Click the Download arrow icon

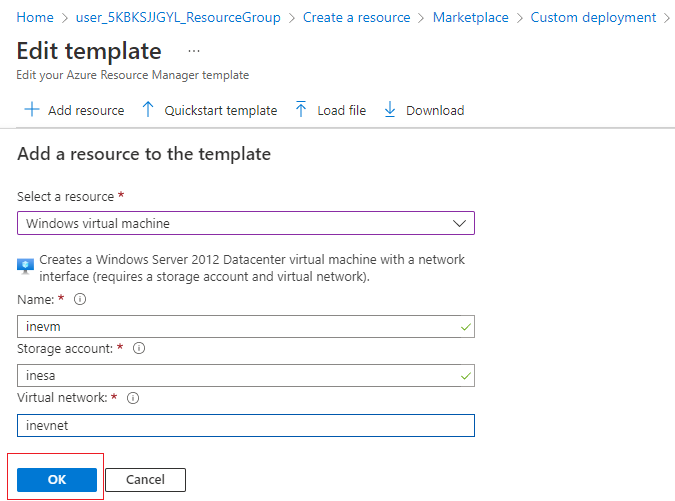[390, 110]
